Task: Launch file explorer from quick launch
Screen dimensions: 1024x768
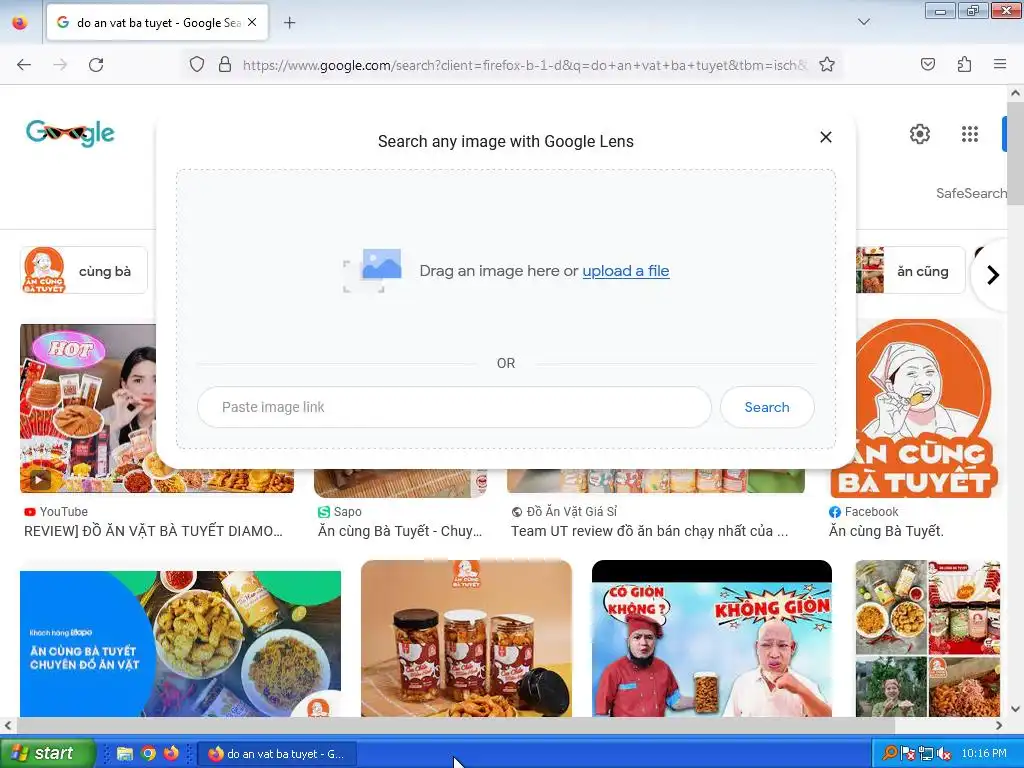Action: [x=124, y=754]
